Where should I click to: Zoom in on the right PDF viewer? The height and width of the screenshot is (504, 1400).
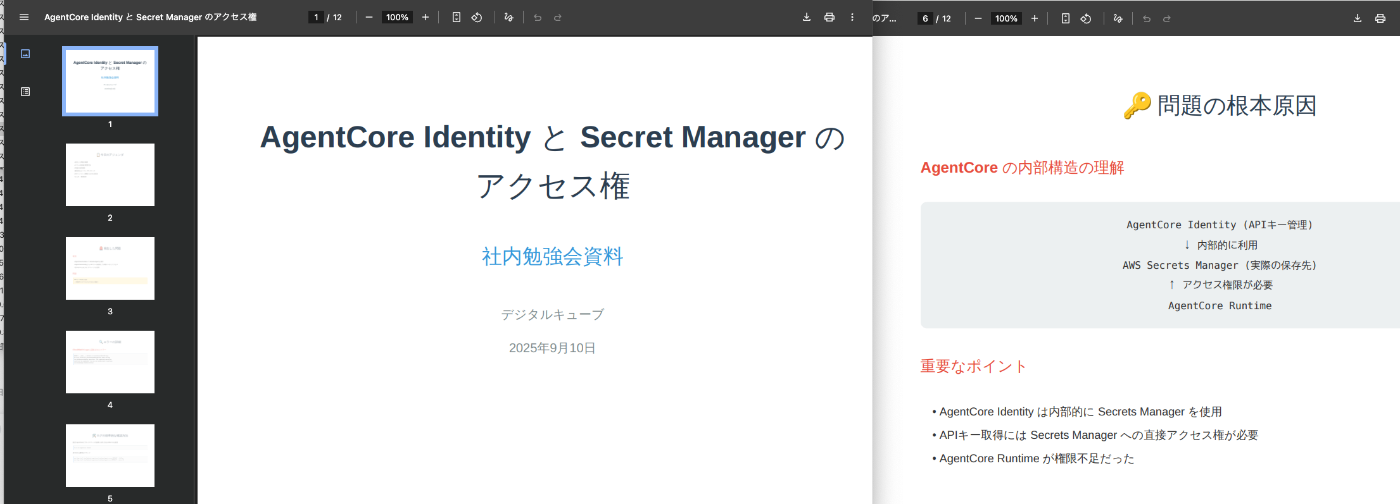click(x=1034, y=18)
